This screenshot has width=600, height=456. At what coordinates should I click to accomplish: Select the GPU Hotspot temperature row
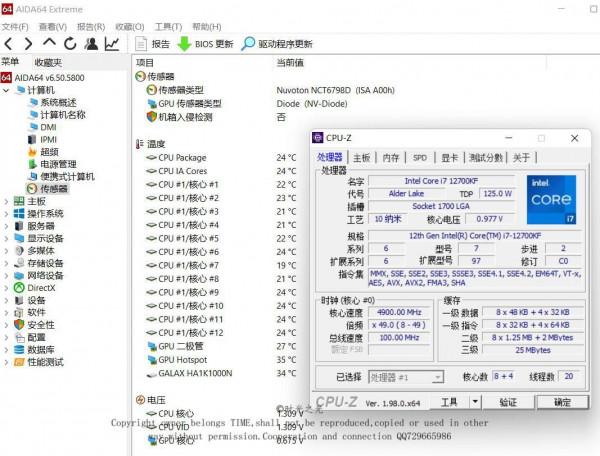(x=221, y=360)
